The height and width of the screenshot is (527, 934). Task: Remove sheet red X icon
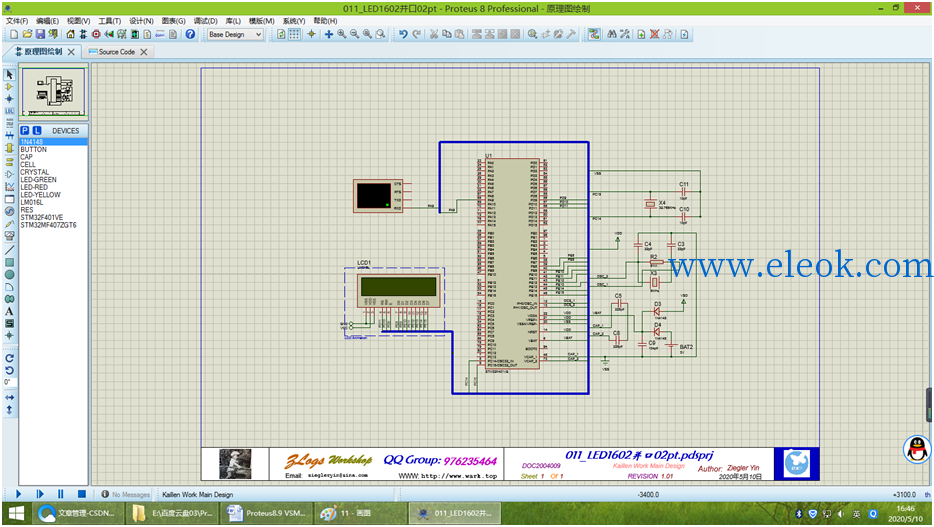tap(654, 35)
